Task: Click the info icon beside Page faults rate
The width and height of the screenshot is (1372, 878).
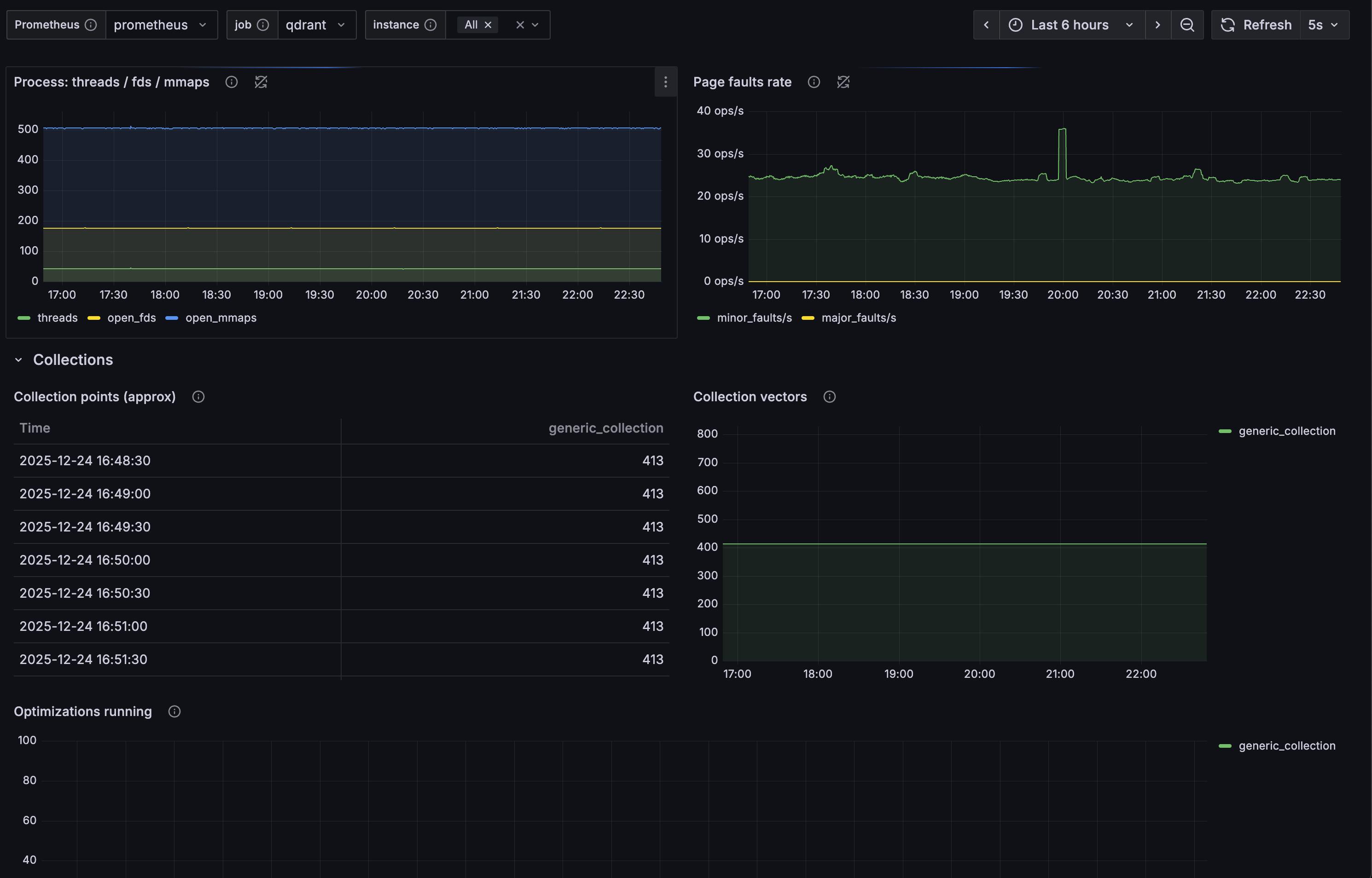Action: (x=814, y=82)
